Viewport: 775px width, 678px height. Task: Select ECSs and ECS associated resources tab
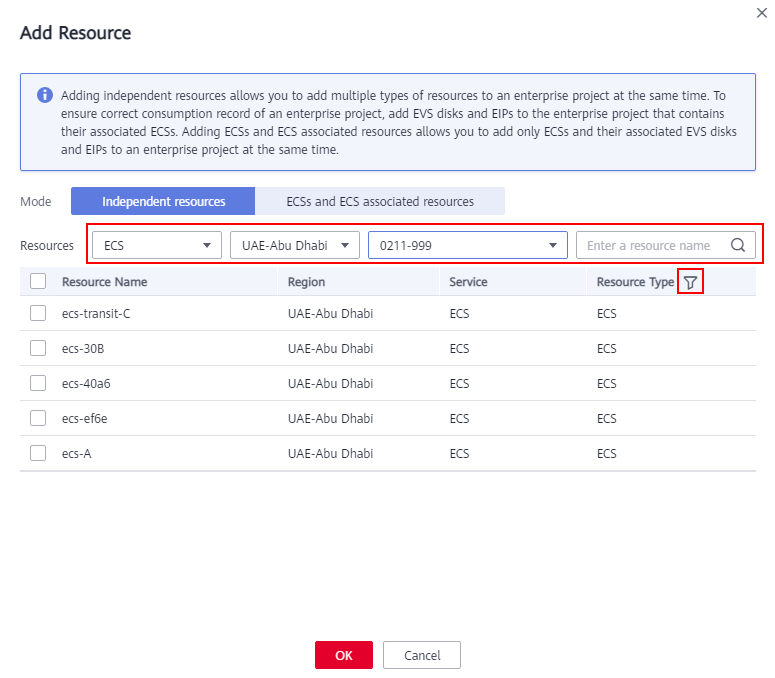380,201
